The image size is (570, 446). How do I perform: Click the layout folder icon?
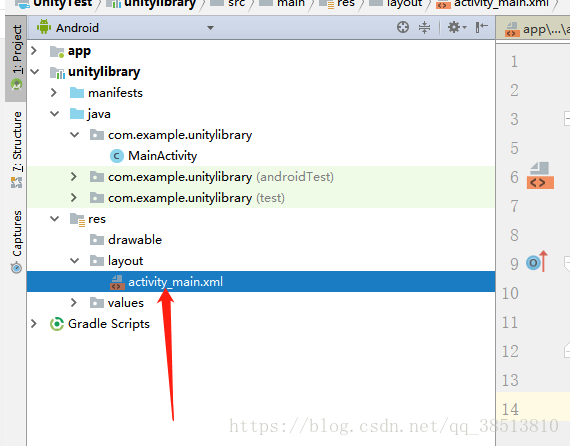(97, 261)
